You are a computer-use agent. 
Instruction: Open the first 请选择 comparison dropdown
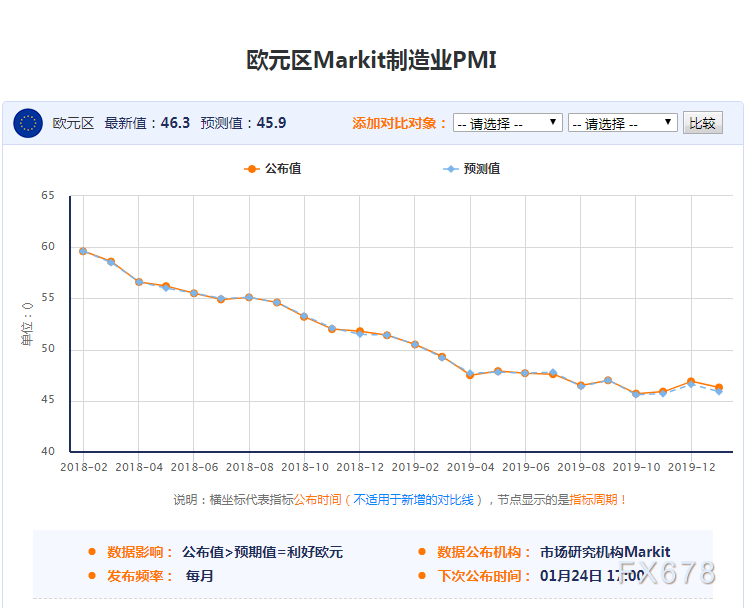[508, 123]
